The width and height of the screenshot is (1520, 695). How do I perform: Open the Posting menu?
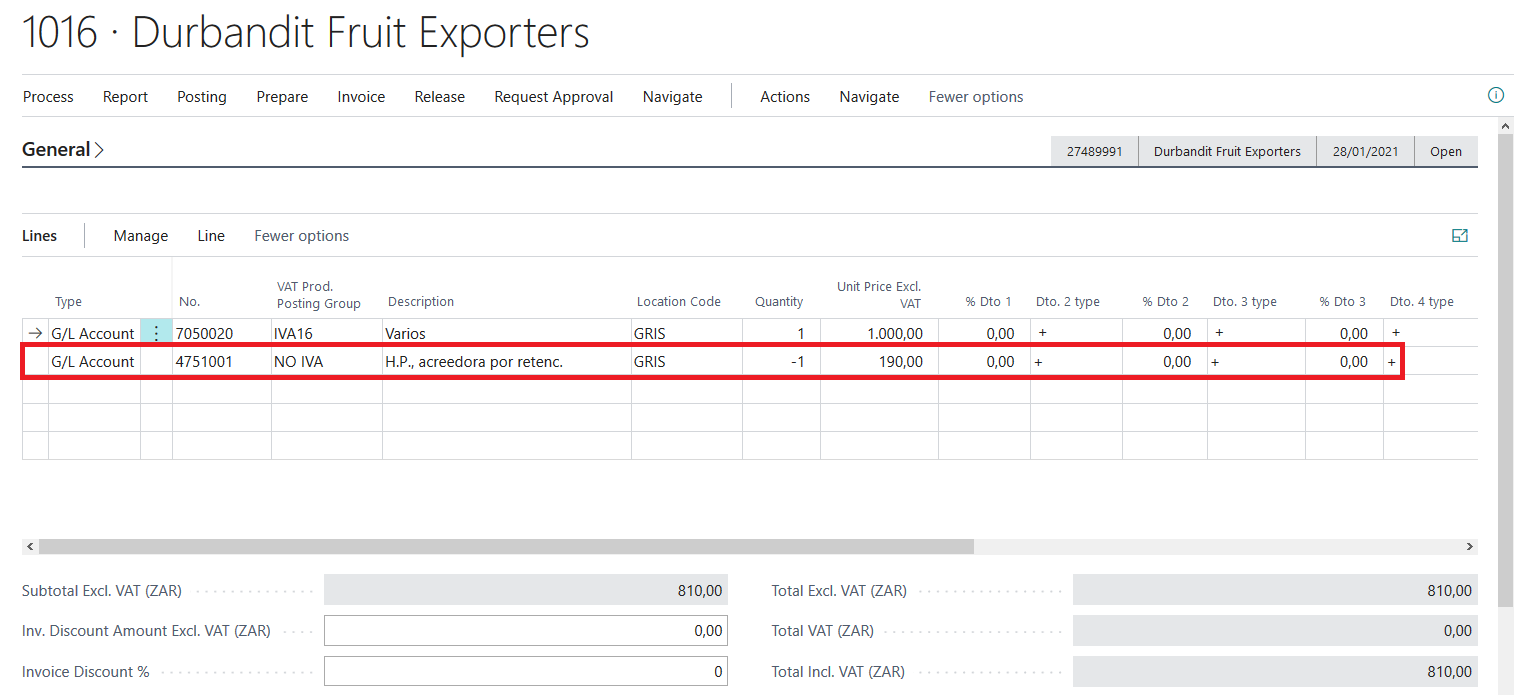[x=202, y=97]
